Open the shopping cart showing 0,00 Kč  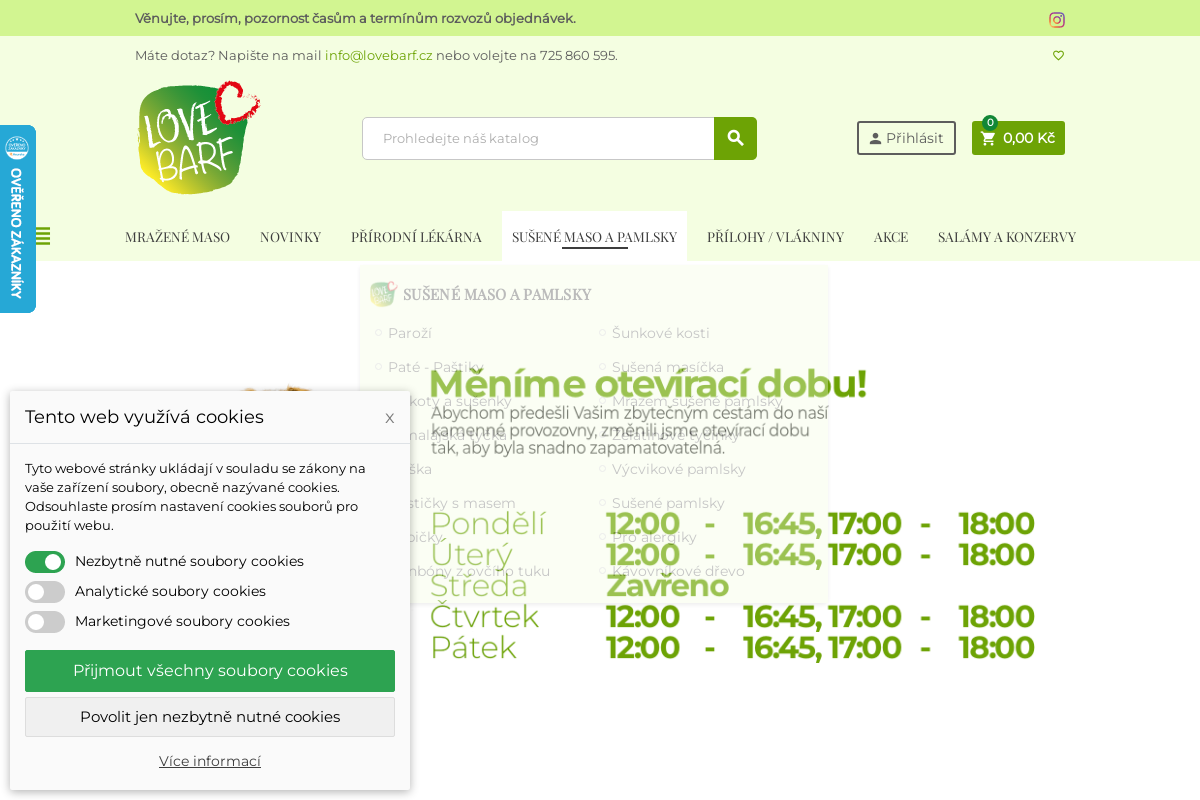pos(1018,138)
